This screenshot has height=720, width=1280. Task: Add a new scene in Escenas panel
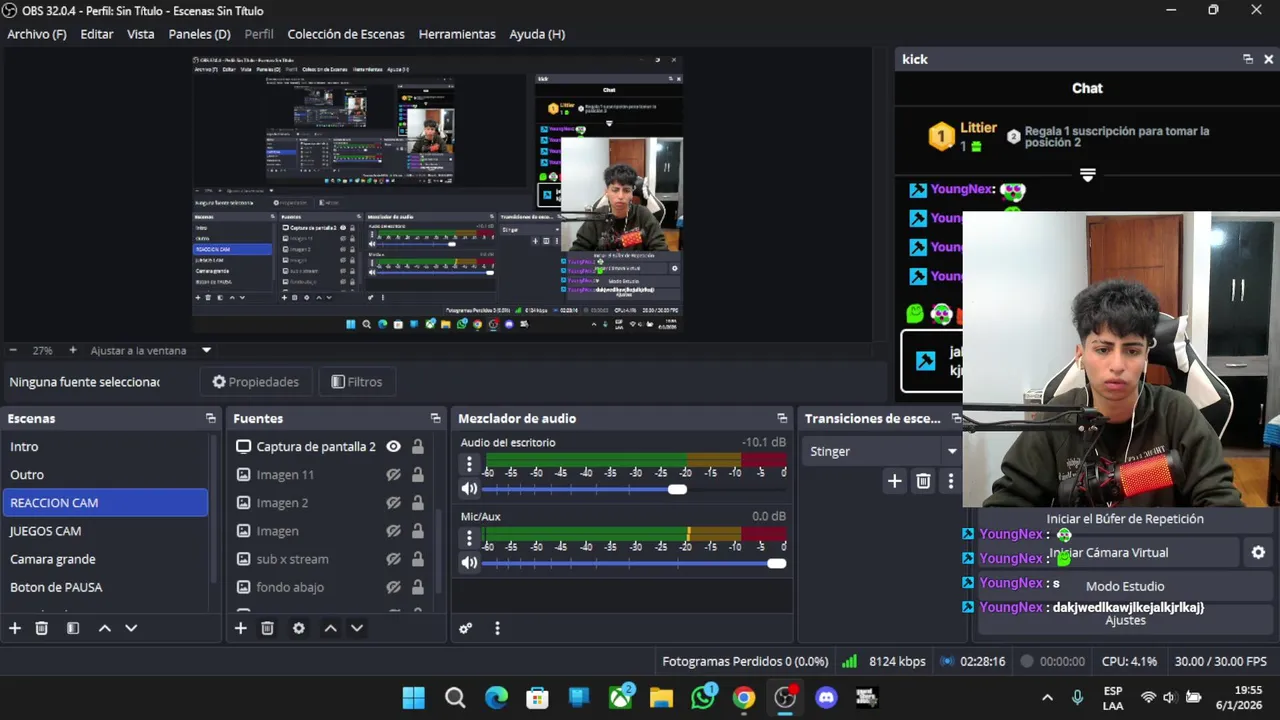pos(15,628)
